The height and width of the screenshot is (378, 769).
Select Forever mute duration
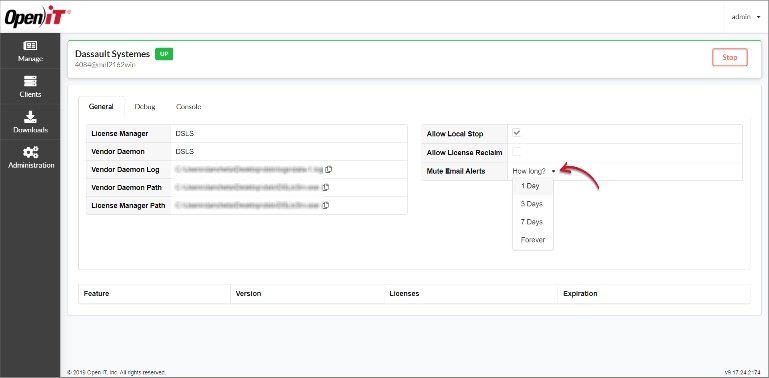pos(533,240)
